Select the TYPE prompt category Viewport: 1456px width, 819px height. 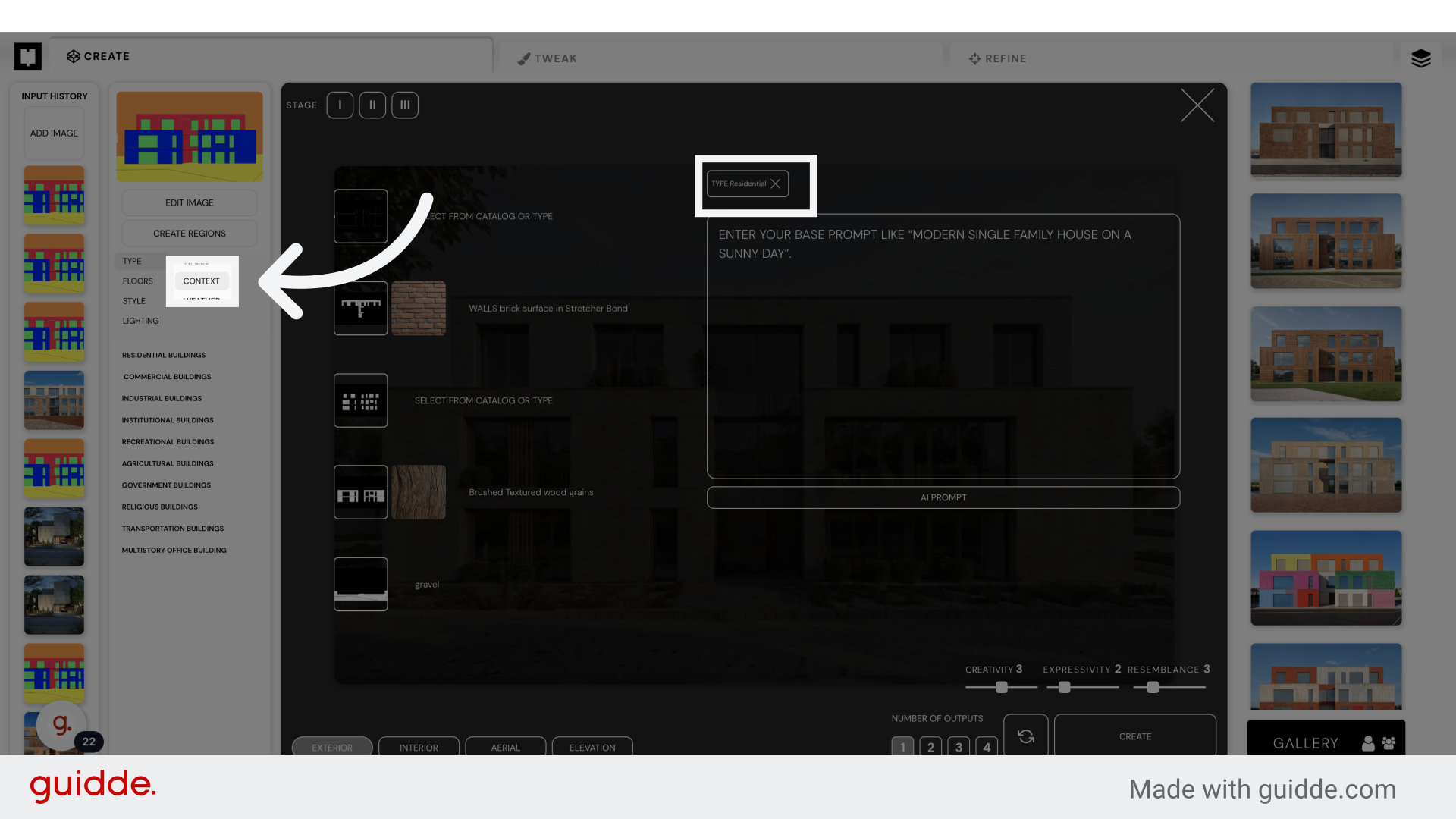click(132, 261)
